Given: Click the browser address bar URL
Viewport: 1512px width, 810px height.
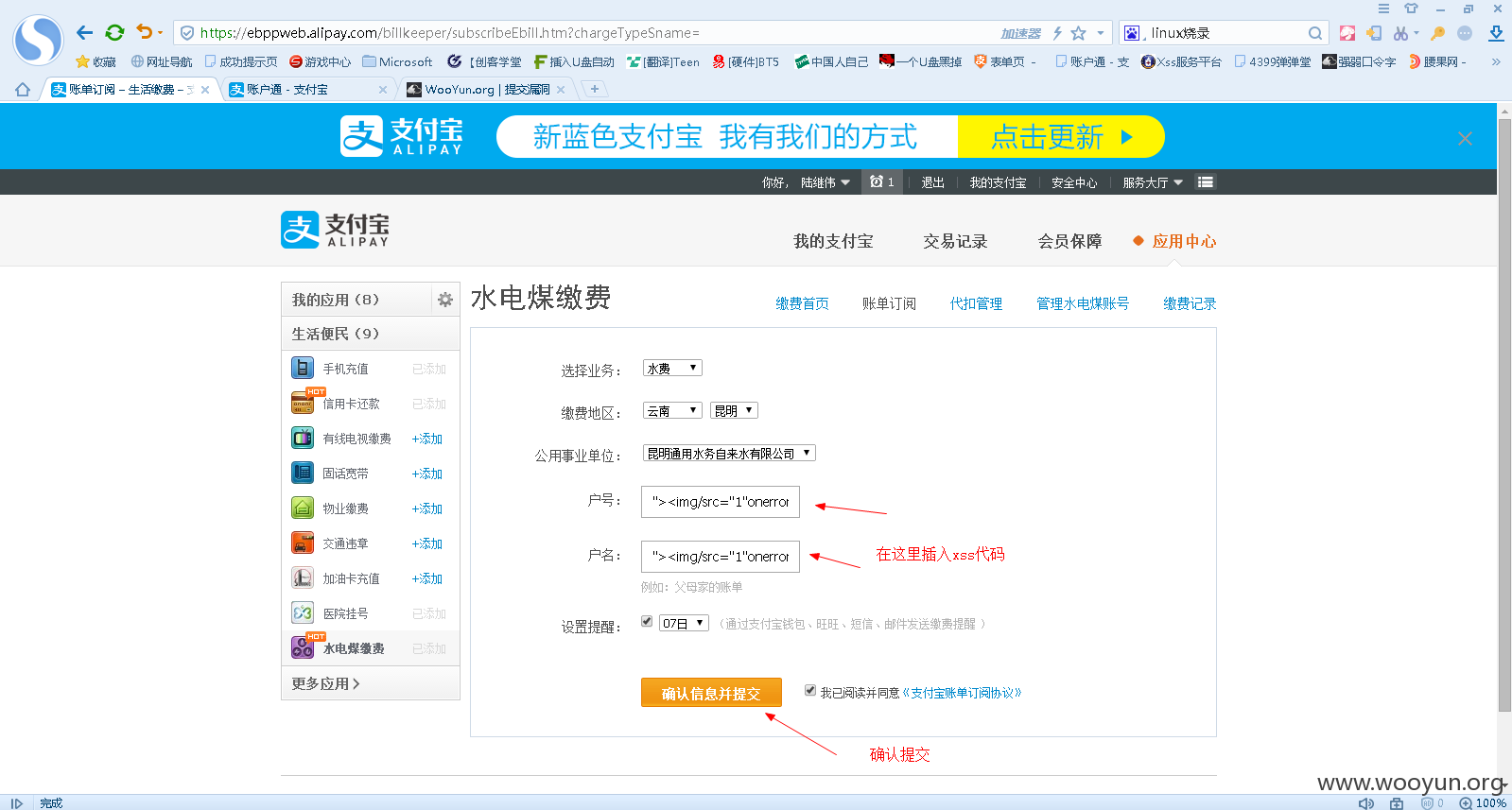Looking at the screenshot, I should click(x=449, y=33).
